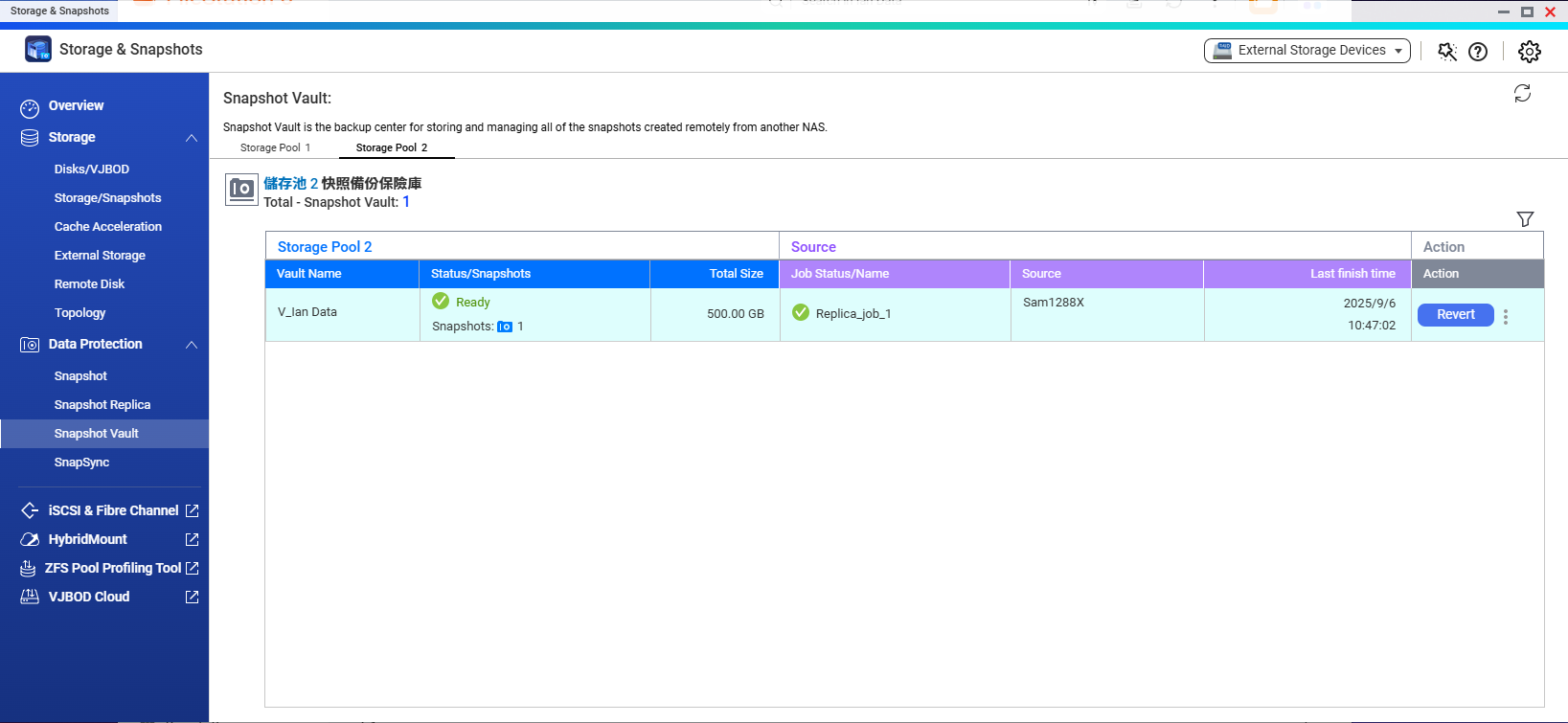Open iSCSI & Fibre Channel external link icon
The width and height of the screenshot is (1568, 723).
click(x=192, y=510)
